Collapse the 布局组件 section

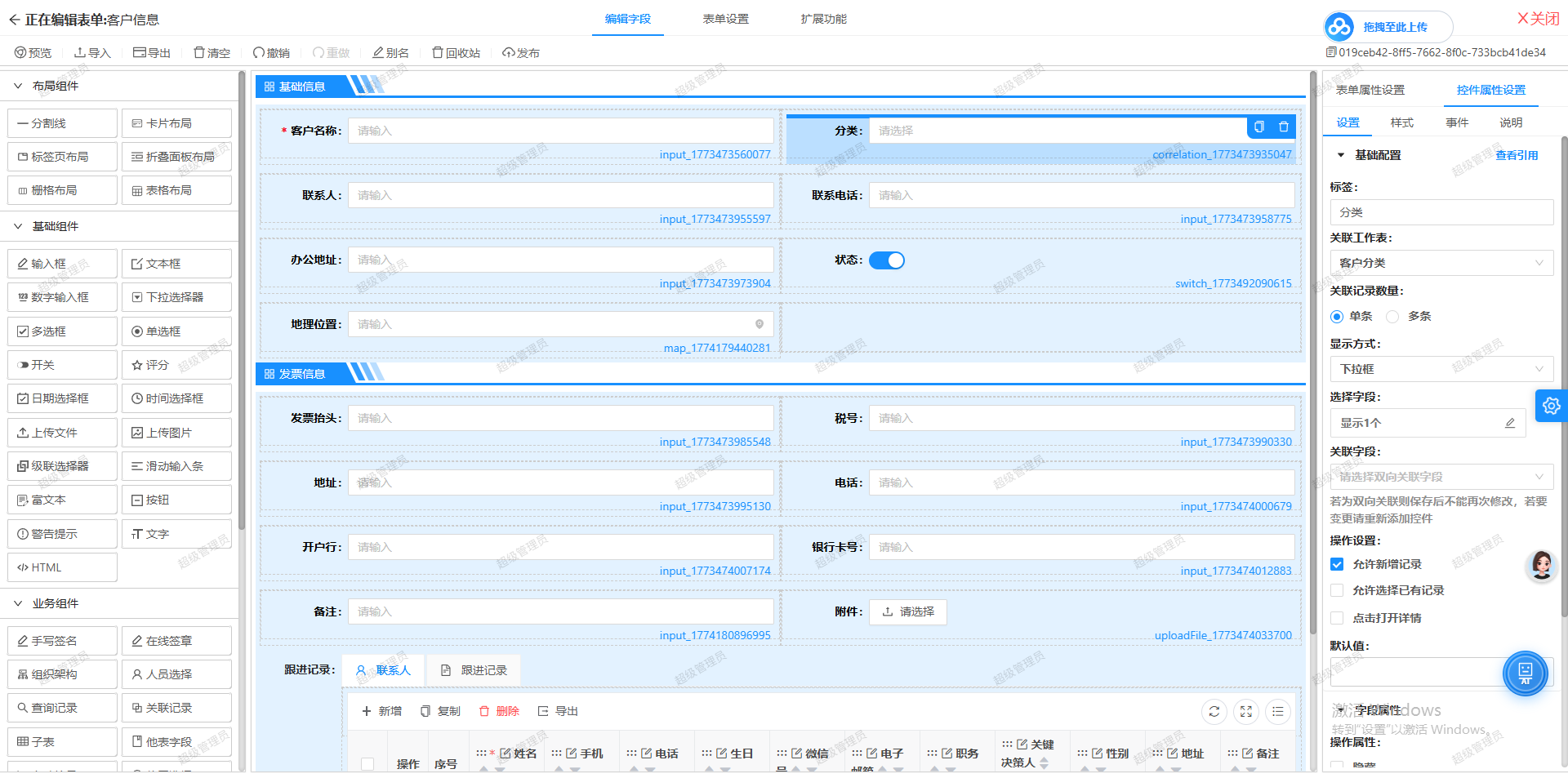(x=18, y=86)
